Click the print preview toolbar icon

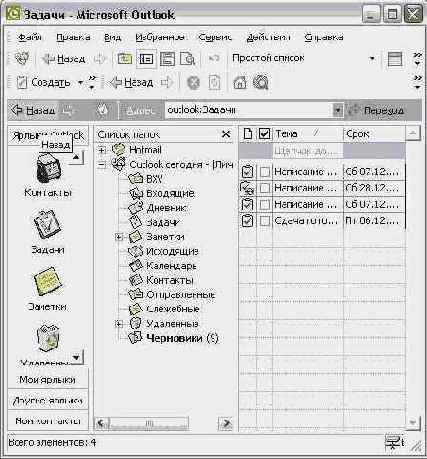tap(188, 59)
